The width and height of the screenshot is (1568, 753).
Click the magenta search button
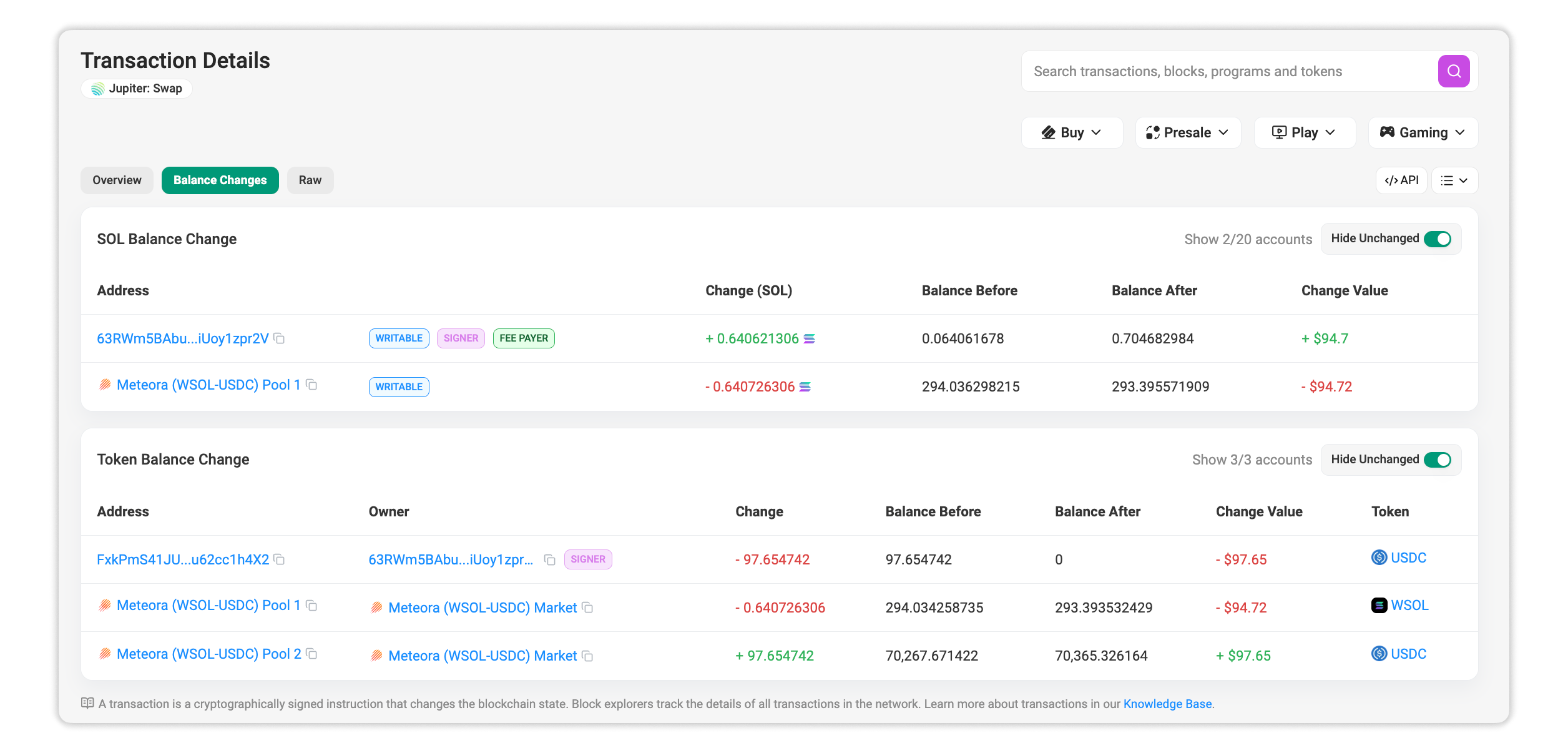tap(1453, 71)
